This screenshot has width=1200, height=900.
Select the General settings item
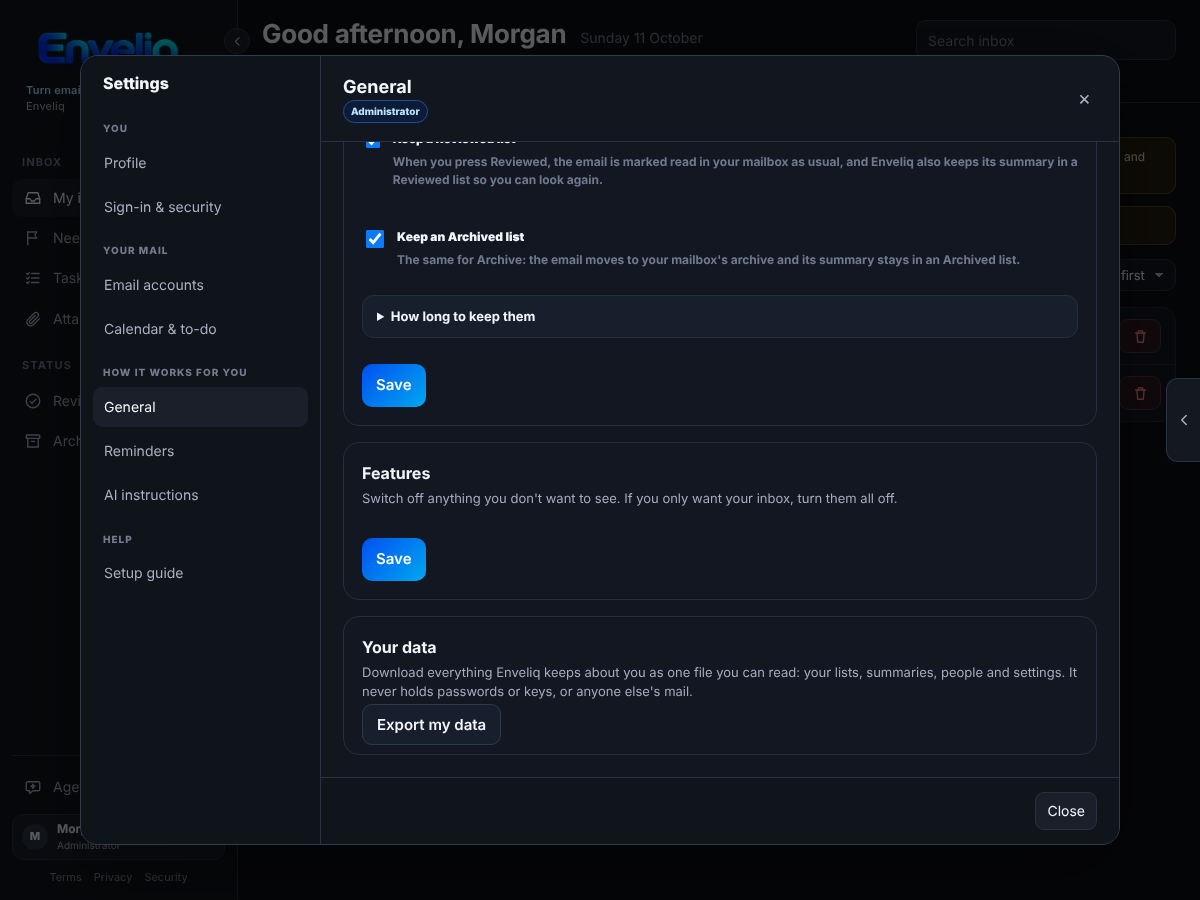coord(200,407)
